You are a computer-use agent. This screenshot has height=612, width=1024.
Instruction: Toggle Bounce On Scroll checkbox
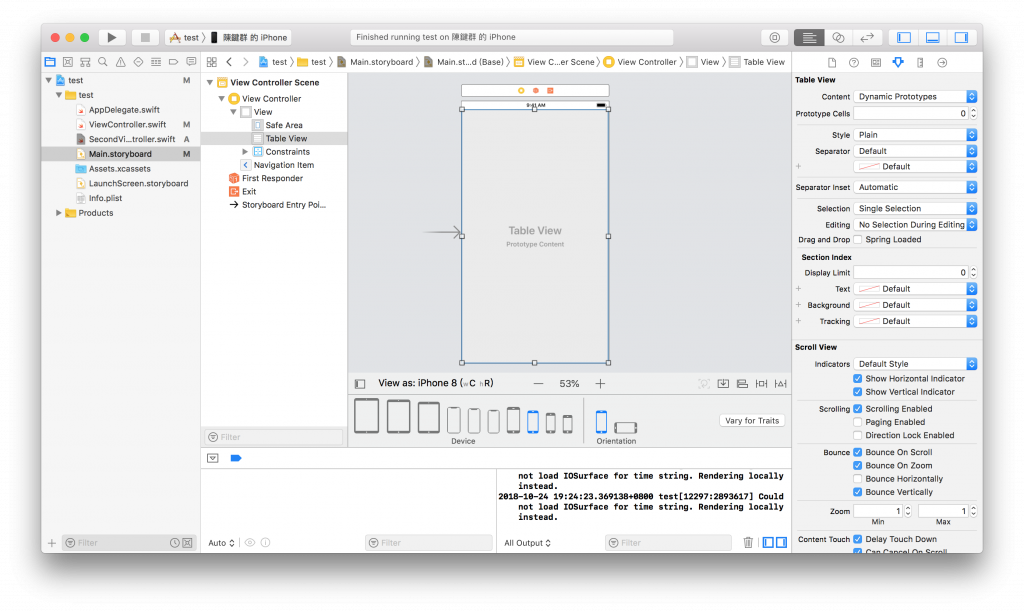click(857, 452)
